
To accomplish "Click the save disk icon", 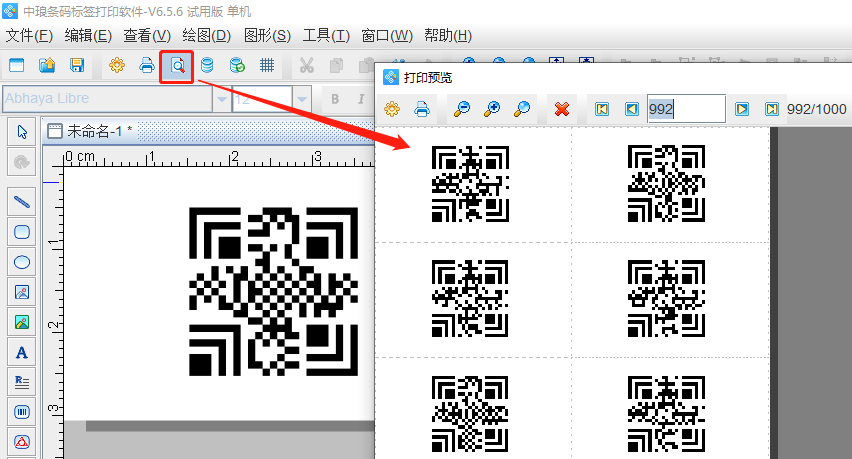I will pos(77,66).
